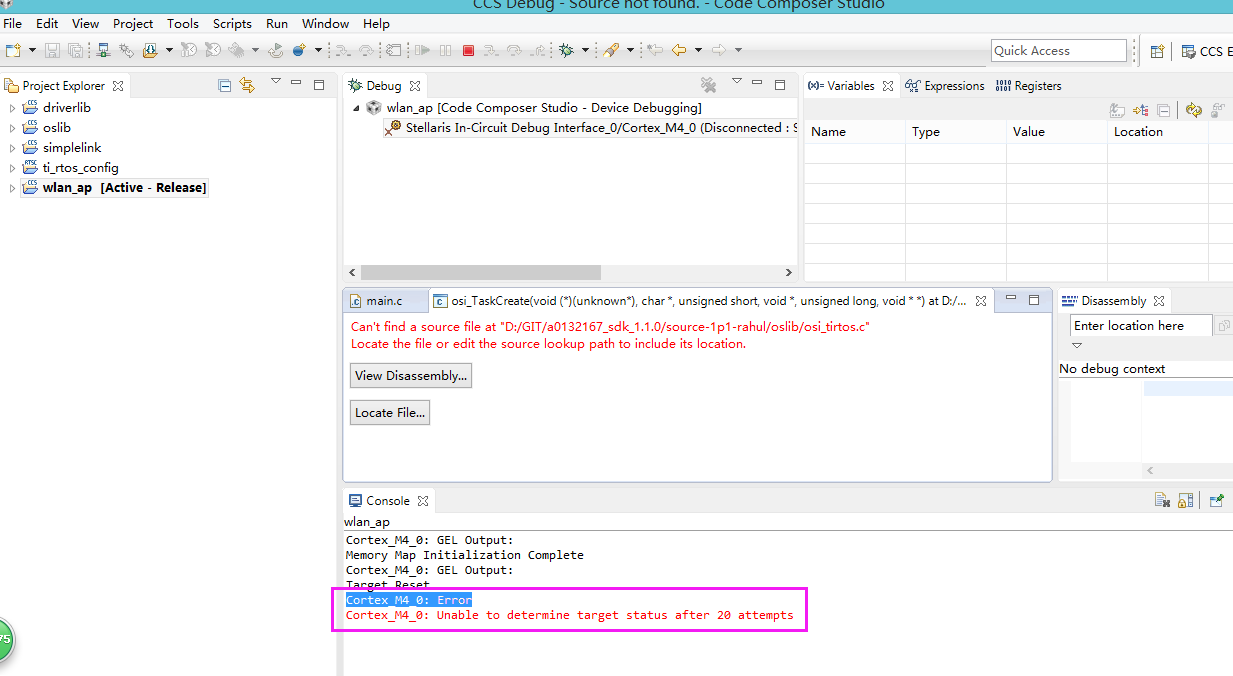Close the Console view tab

(x=423, y=501)
